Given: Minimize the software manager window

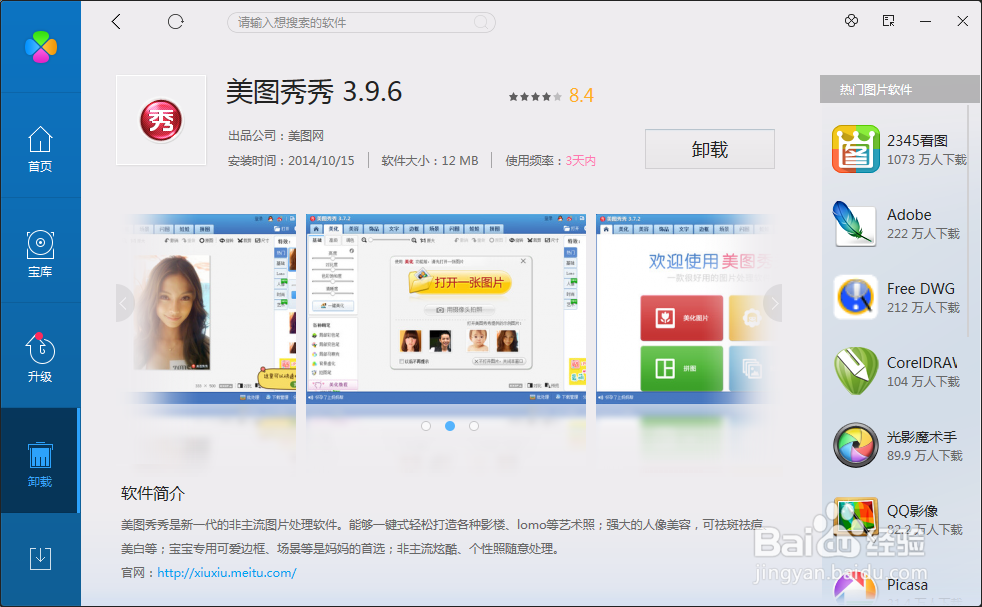Looking at the screenshot, I should click(925, 21).
